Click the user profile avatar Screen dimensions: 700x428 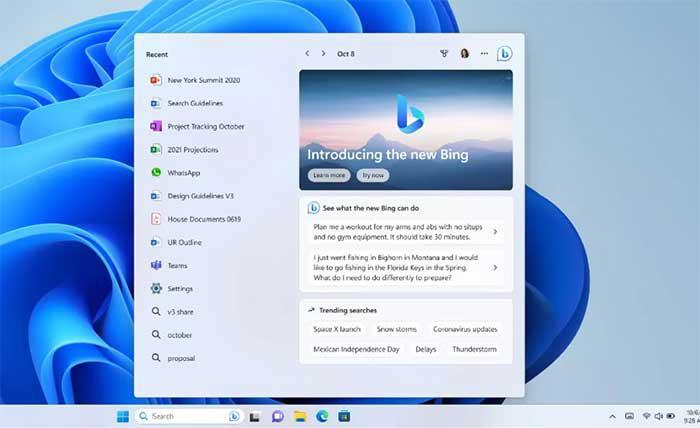click(x=464, y=54)
